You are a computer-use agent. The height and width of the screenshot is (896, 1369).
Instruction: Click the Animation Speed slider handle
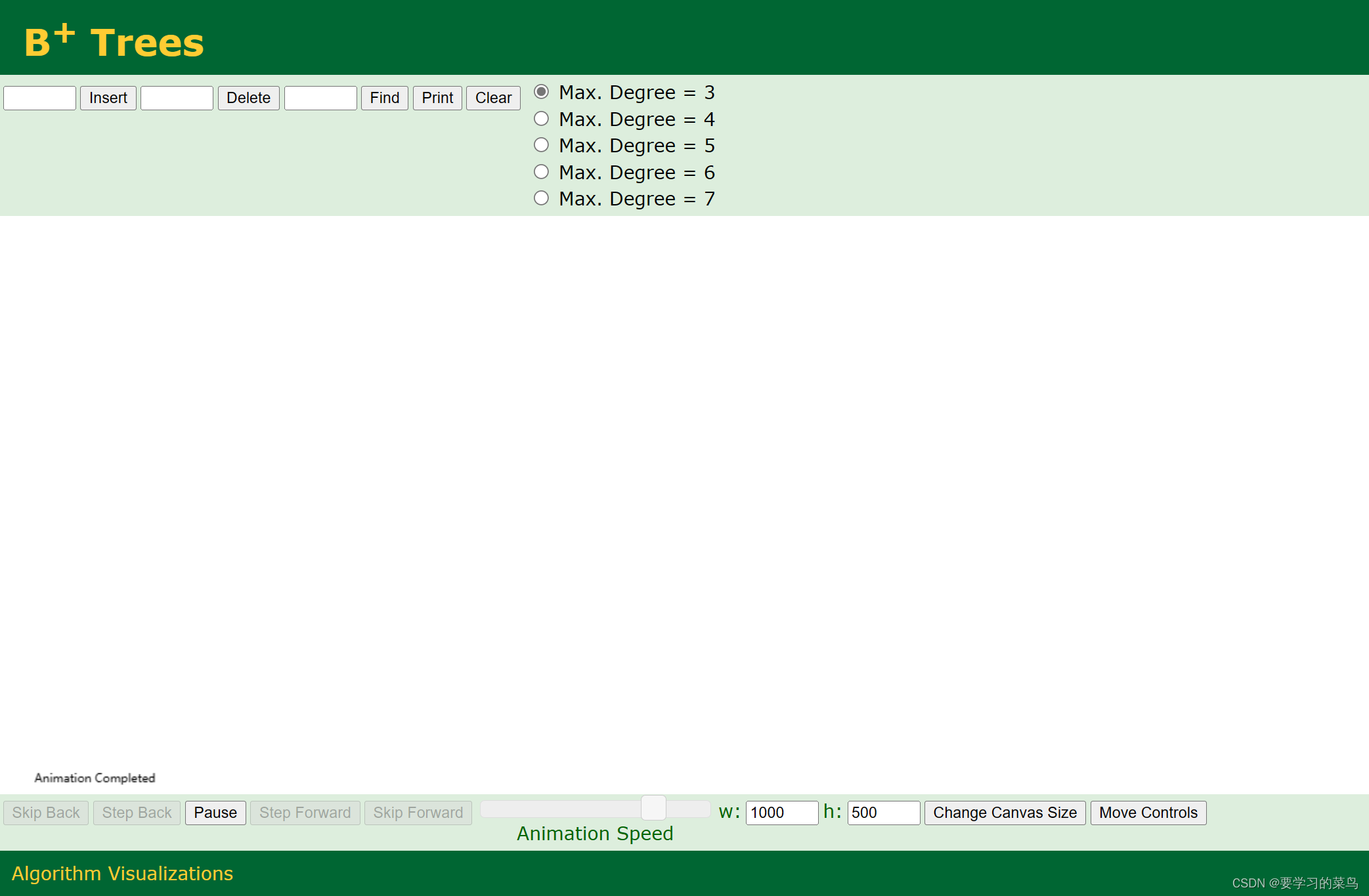click(653, 808)
